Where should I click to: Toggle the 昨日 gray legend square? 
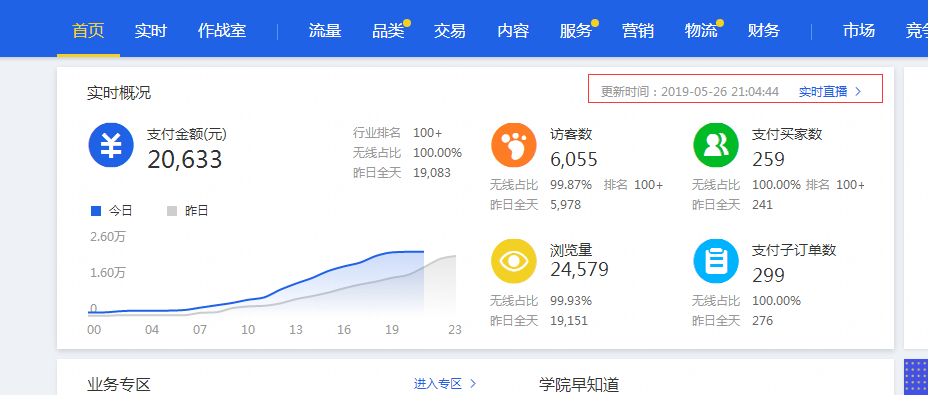click(172, 211)
